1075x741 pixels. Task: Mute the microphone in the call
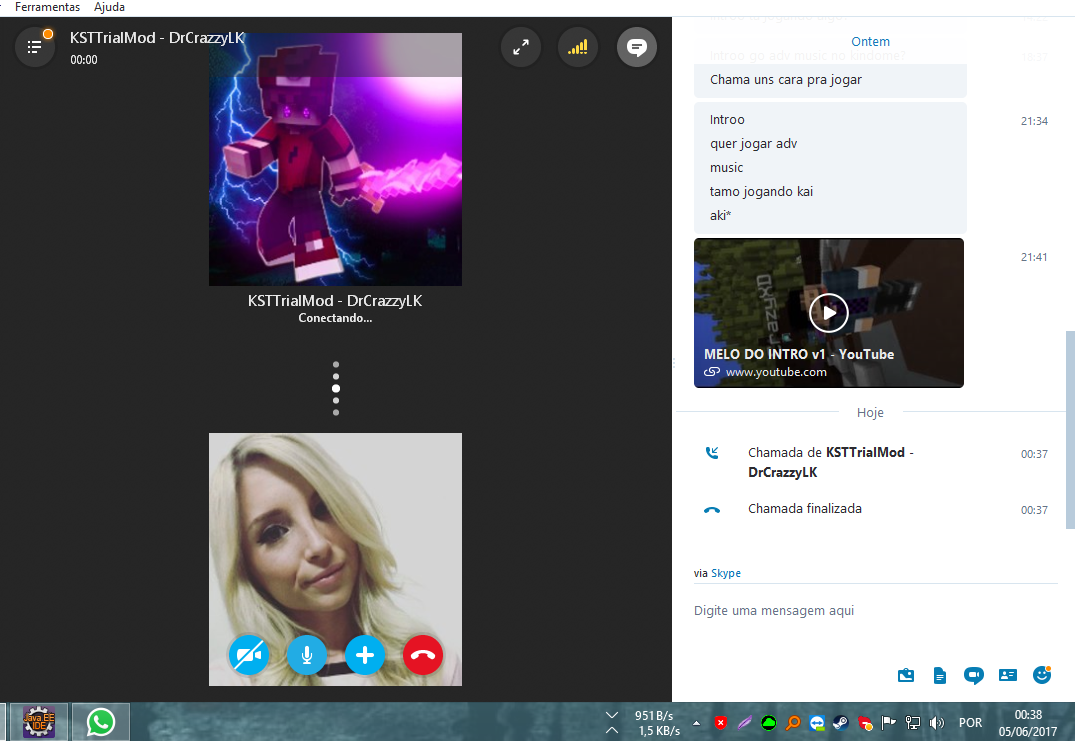[x=306, y=655]
